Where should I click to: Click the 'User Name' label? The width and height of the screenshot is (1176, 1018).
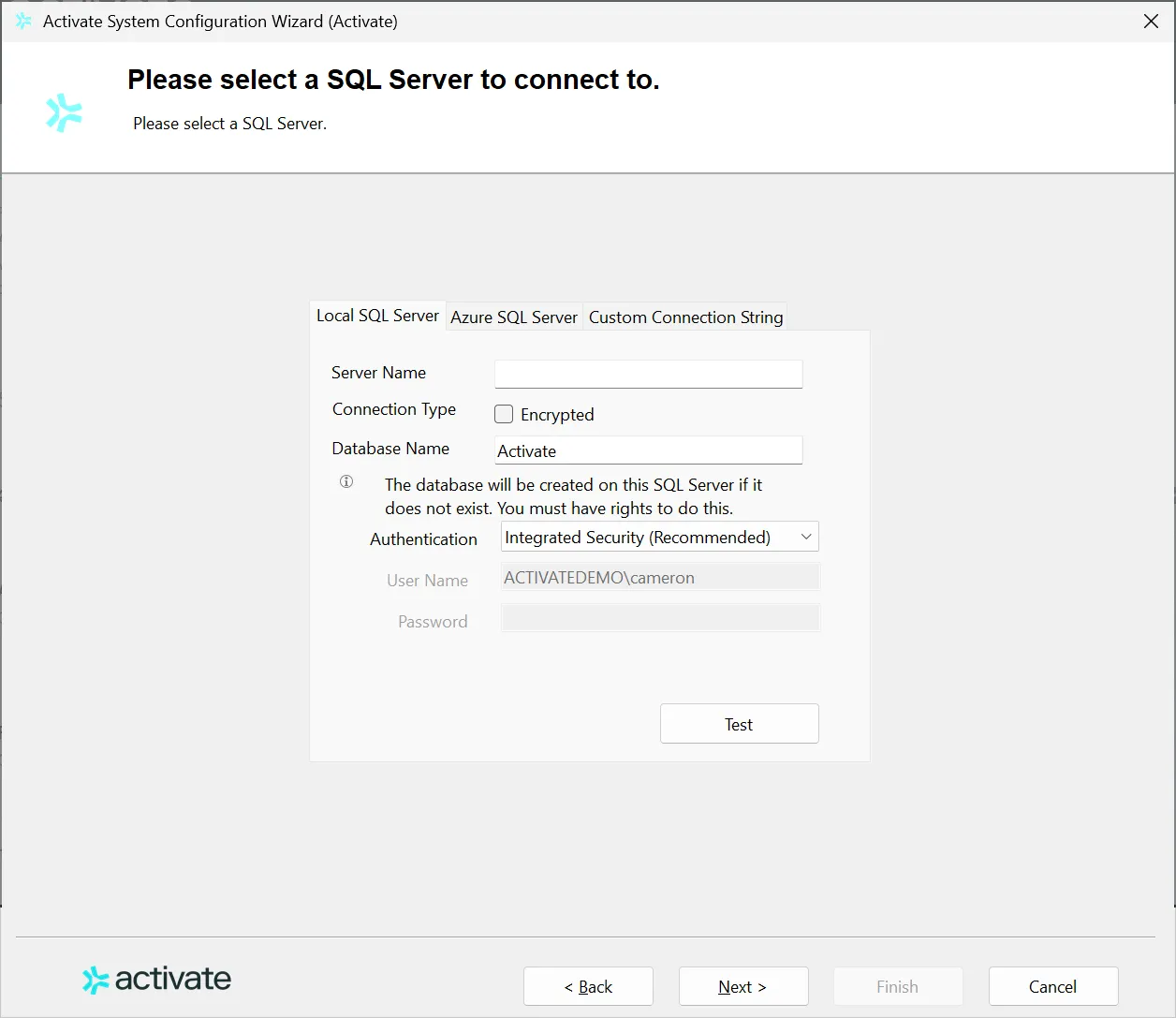pyautogui.click(x=427, y=581)
